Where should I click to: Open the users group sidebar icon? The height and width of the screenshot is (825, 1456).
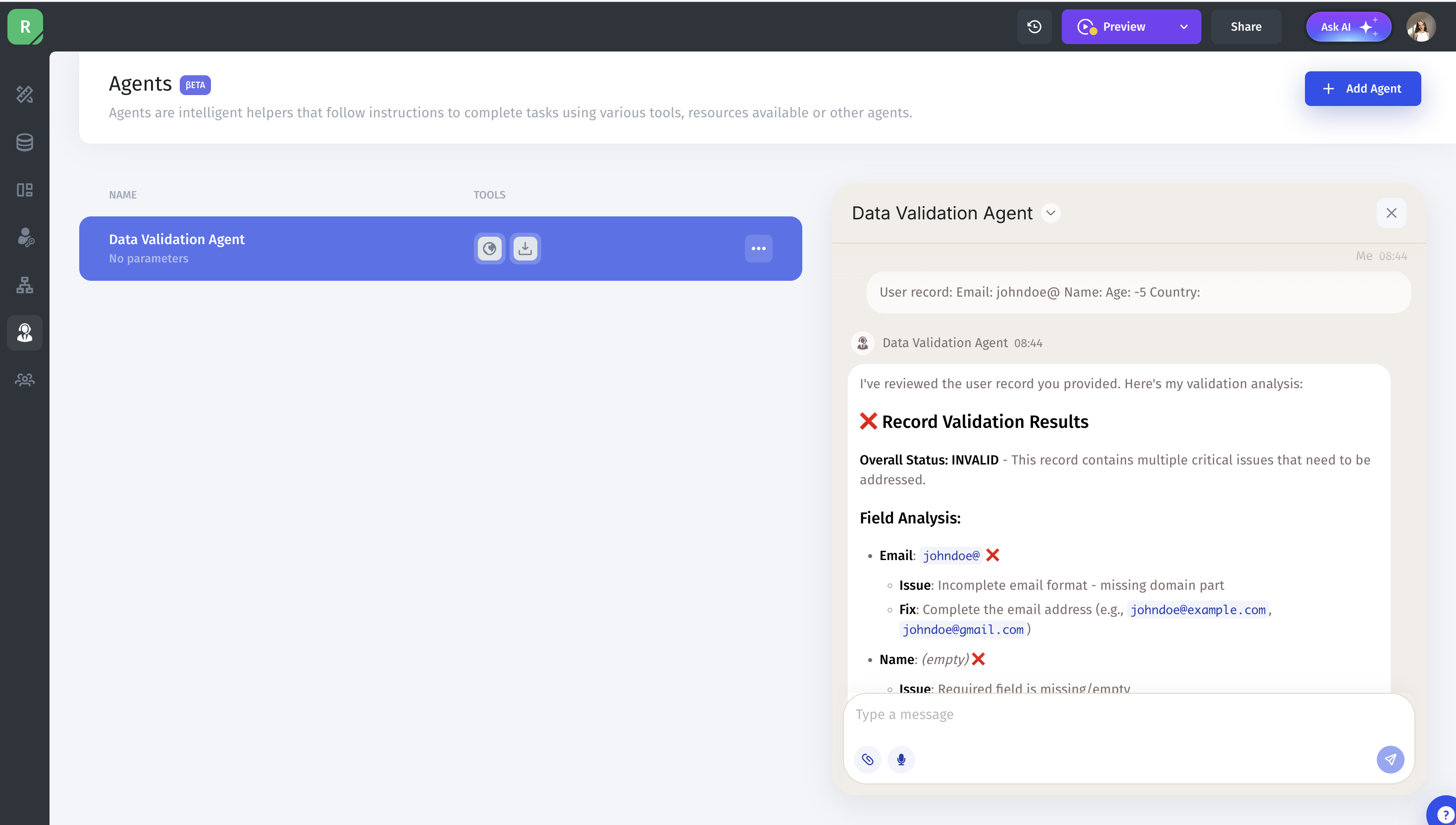coord(24,380)
